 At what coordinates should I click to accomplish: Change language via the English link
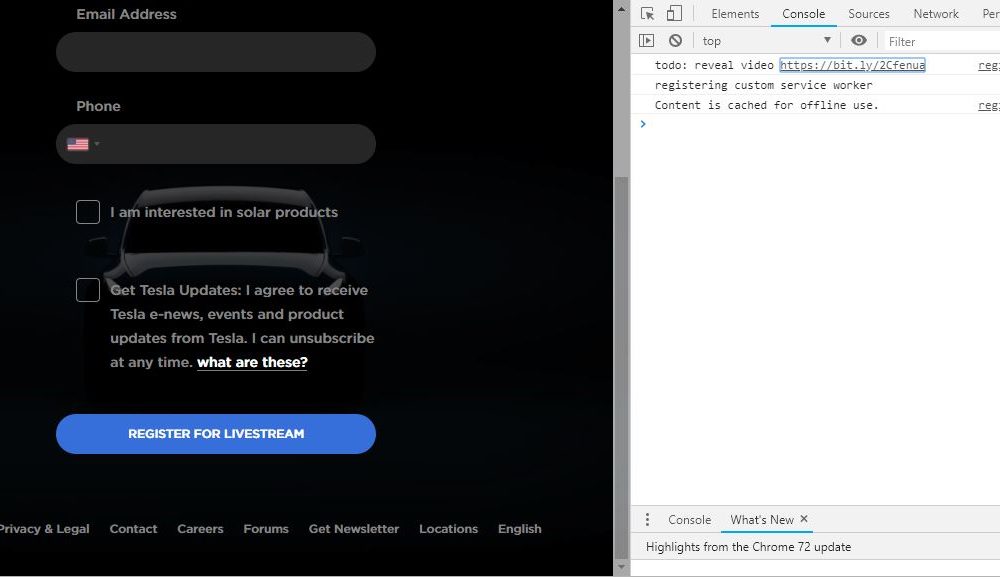pos(520,529)
